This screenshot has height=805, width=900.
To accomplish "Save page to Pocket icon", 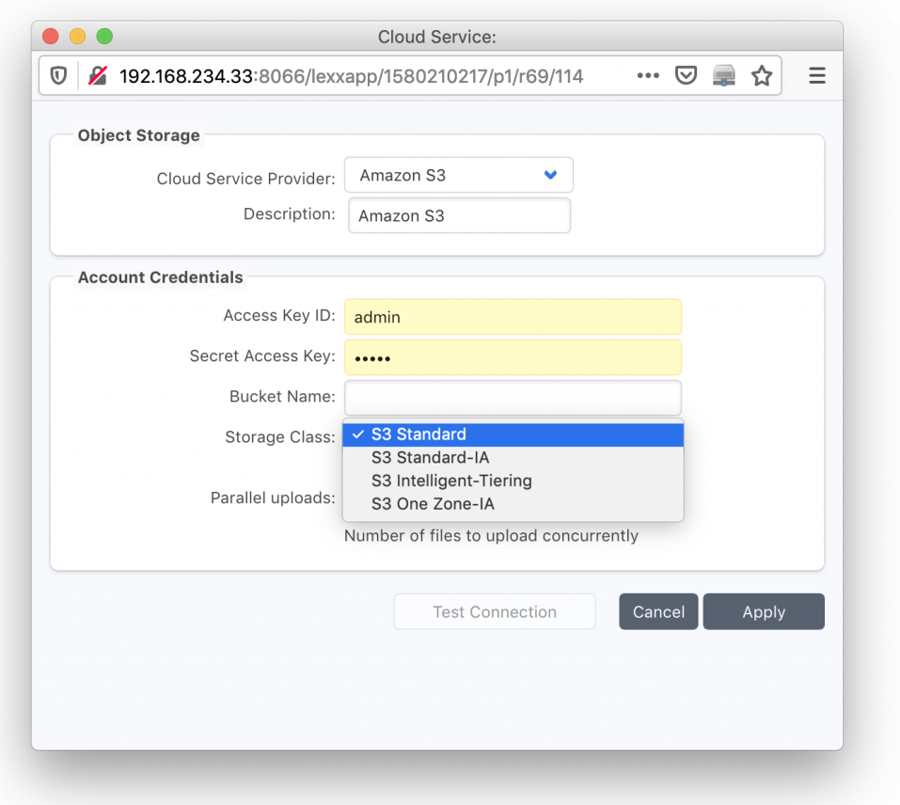I will 686,75.
